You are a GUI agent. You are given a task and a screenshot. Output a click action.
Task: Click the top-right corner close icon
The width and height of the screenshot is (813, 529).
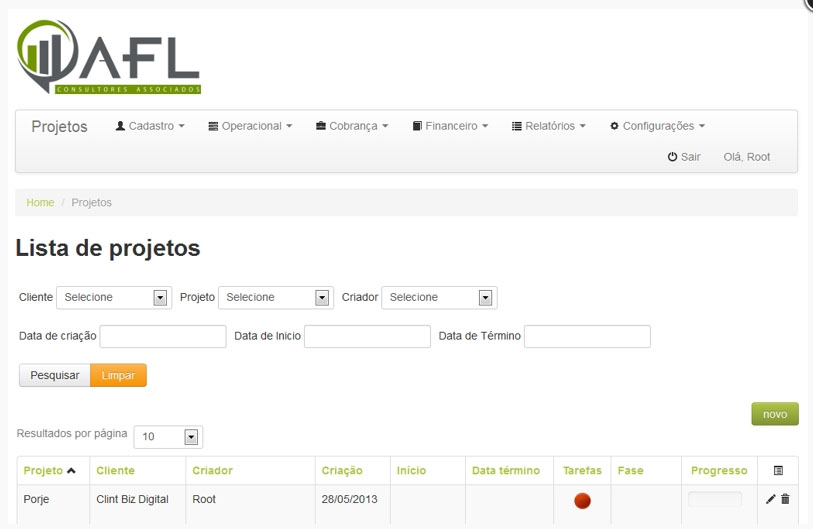(x=808, y=3)
